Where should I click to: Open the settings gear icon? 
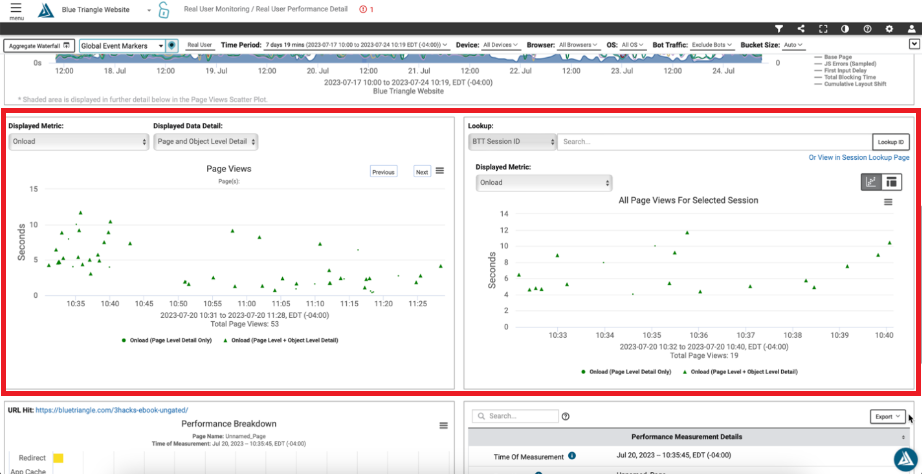click(x=888, y=28)
